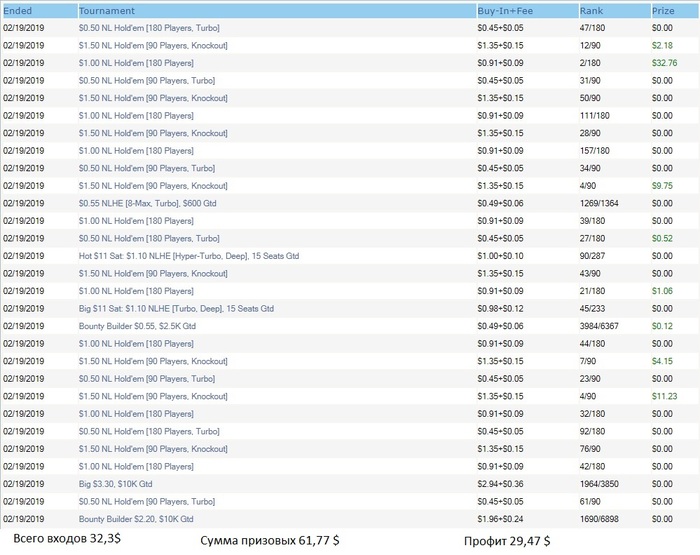Click rank 27/180

pyautogui.click(x=592, y=238)
